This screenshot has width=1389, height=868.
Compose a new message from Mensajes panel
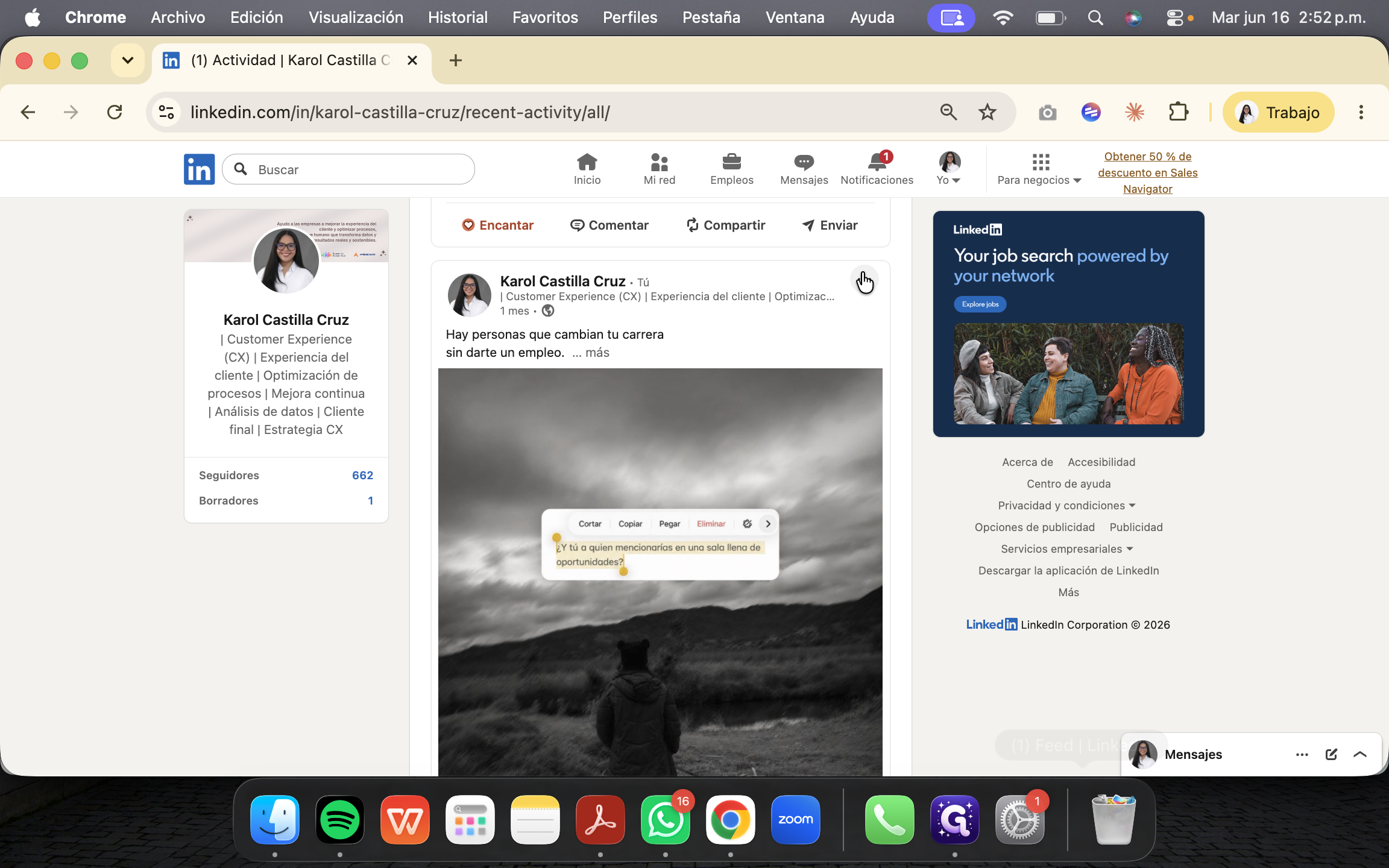click(x=1331, y=754)
